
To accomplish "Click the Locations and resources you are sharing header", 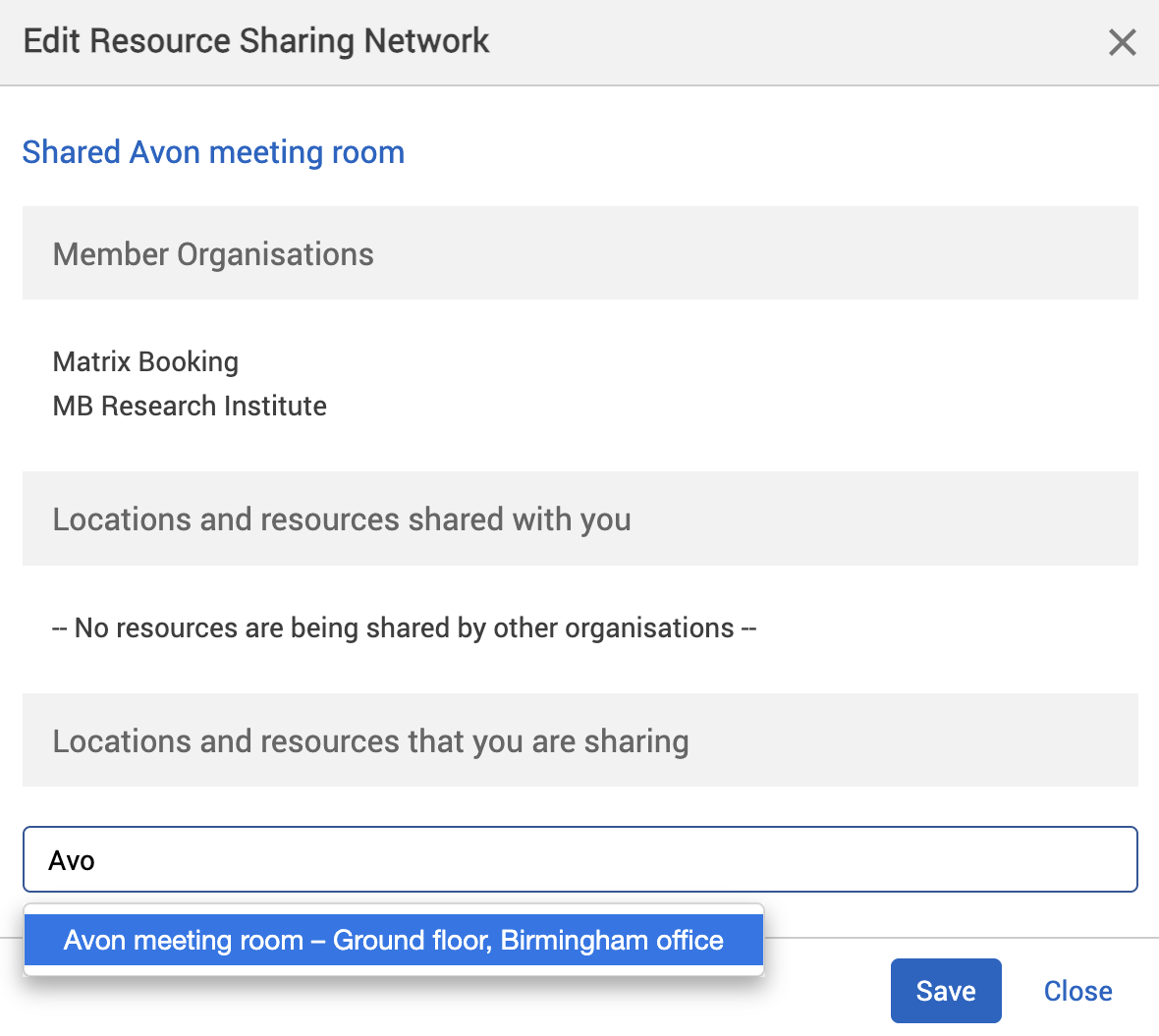I will pos(370,740).
